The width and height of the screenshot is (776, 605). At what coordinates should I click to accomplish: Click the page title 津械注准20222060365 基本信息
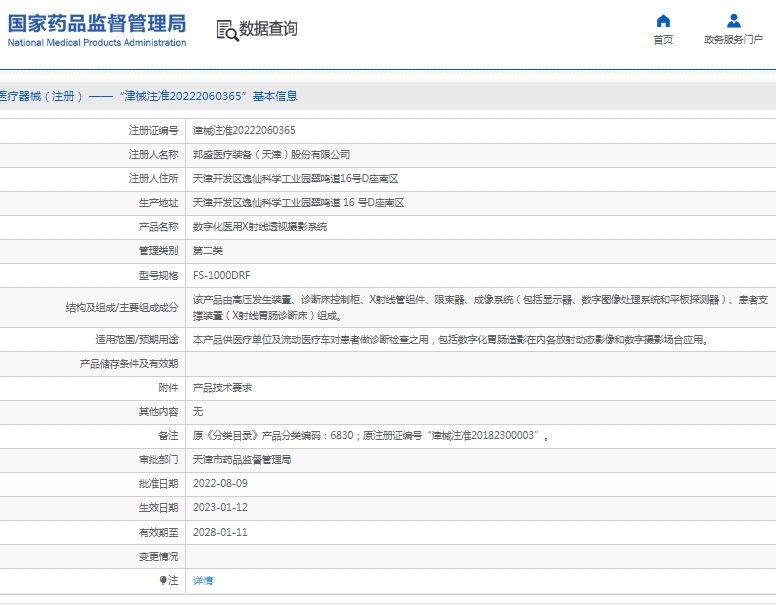coord(148,96)
